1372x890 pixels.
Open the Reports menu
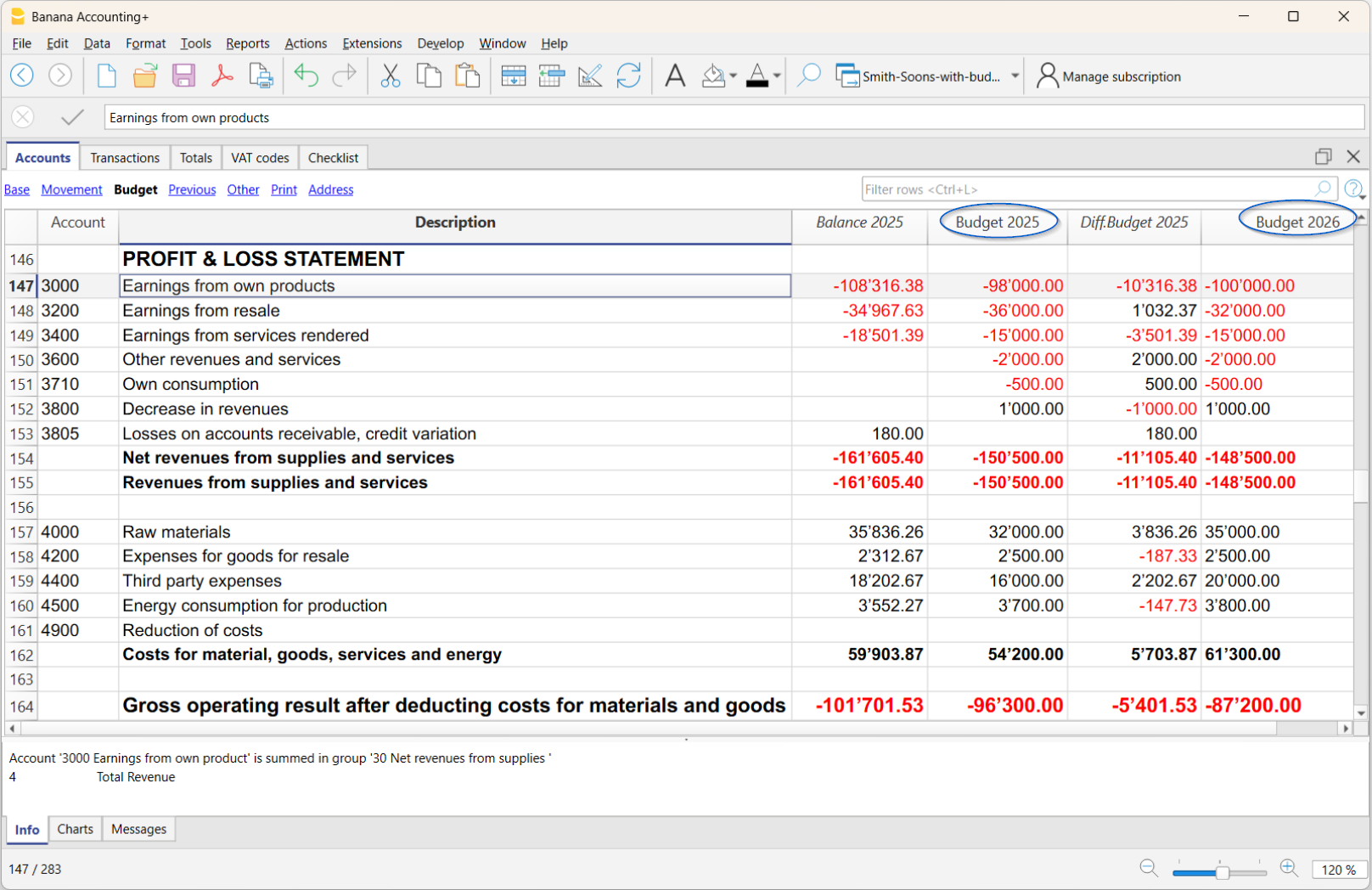point(247,43)
